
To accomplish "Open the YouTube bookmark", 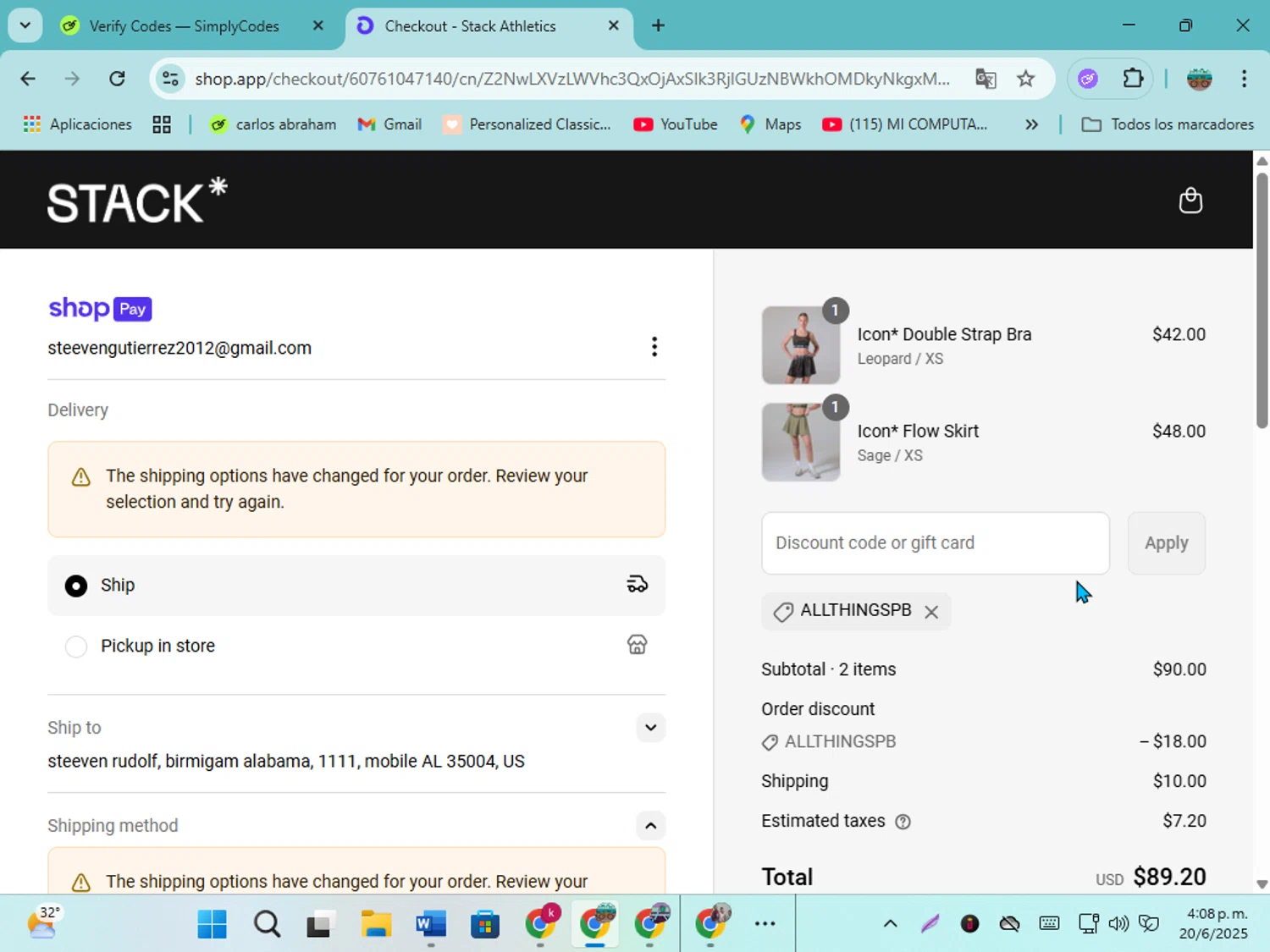I will [676, 124].
